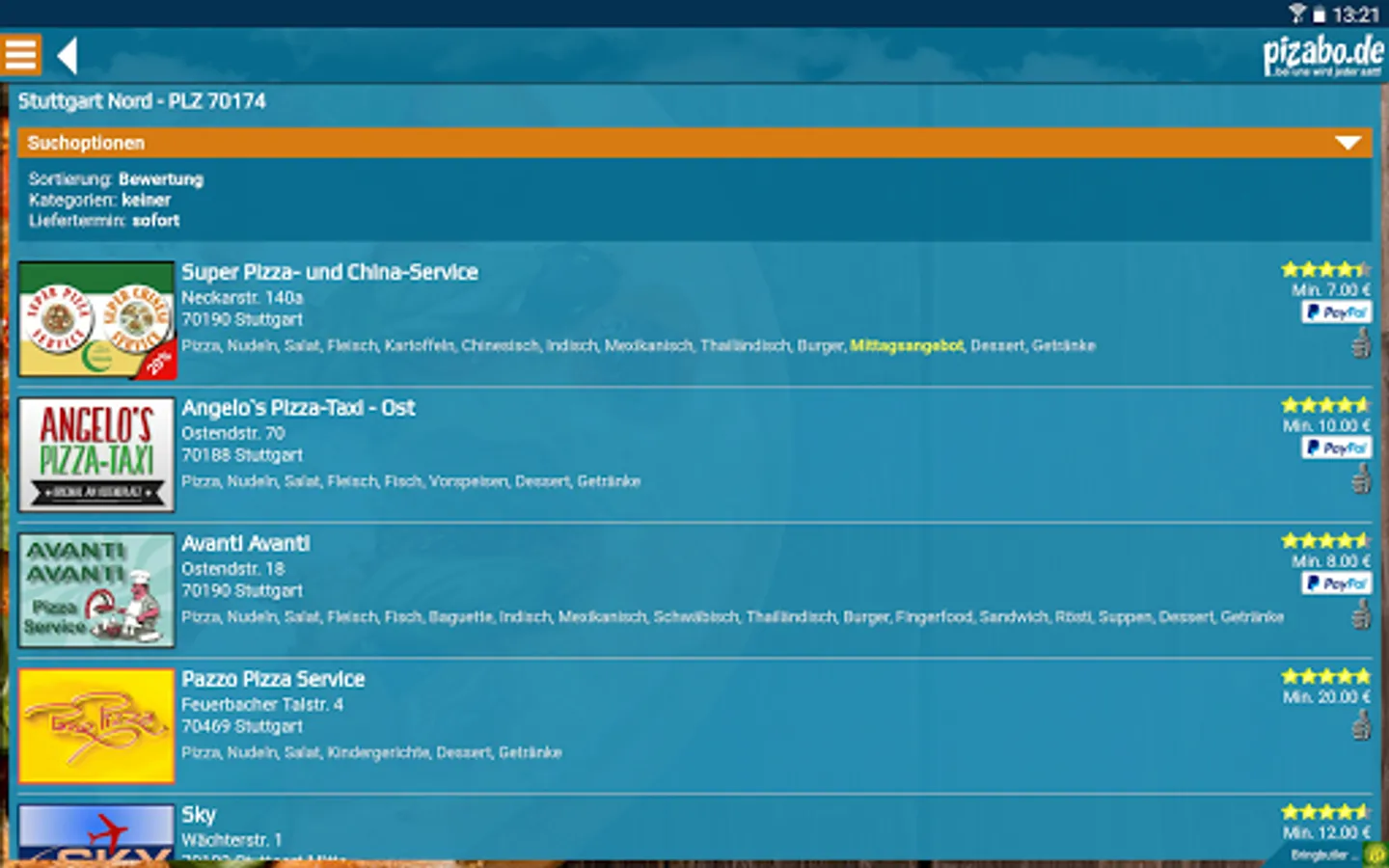Click Stuttgart Nord - PLZ 70174 heading

(x=142, y=101)
